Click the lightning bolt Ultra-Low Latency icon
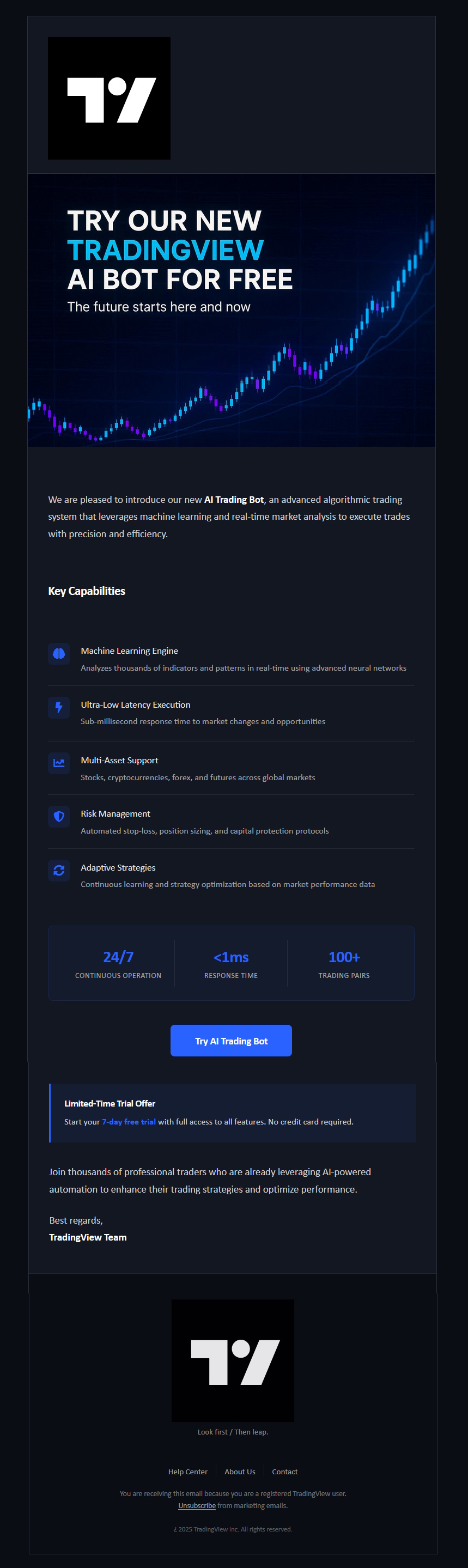This screenshot has height=1568, width=468. (x=59, y=707)
